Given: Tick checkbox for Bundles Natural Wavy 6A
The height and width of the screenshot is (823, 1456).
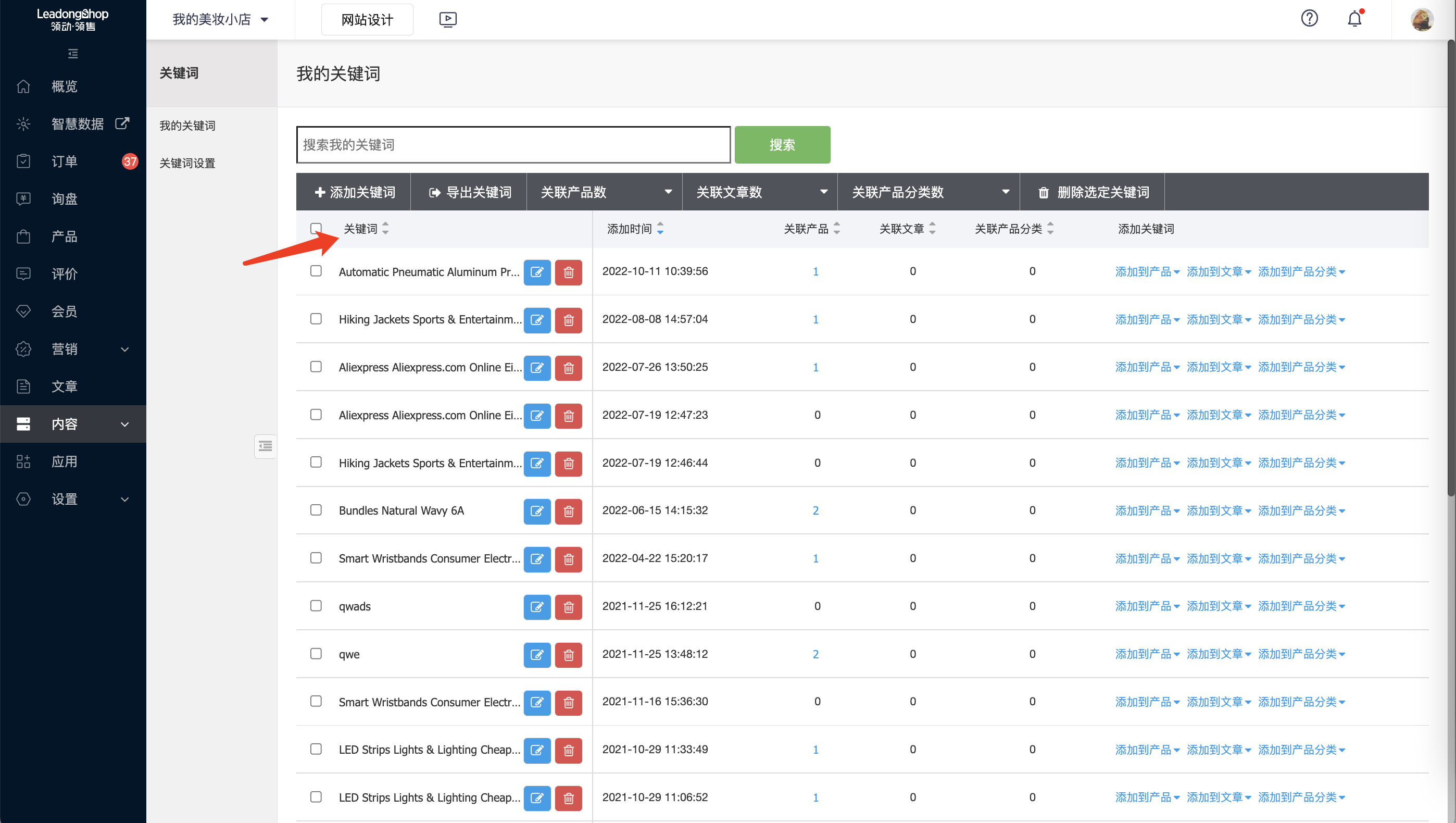Looking at the screenshot, I should (316, 510).
